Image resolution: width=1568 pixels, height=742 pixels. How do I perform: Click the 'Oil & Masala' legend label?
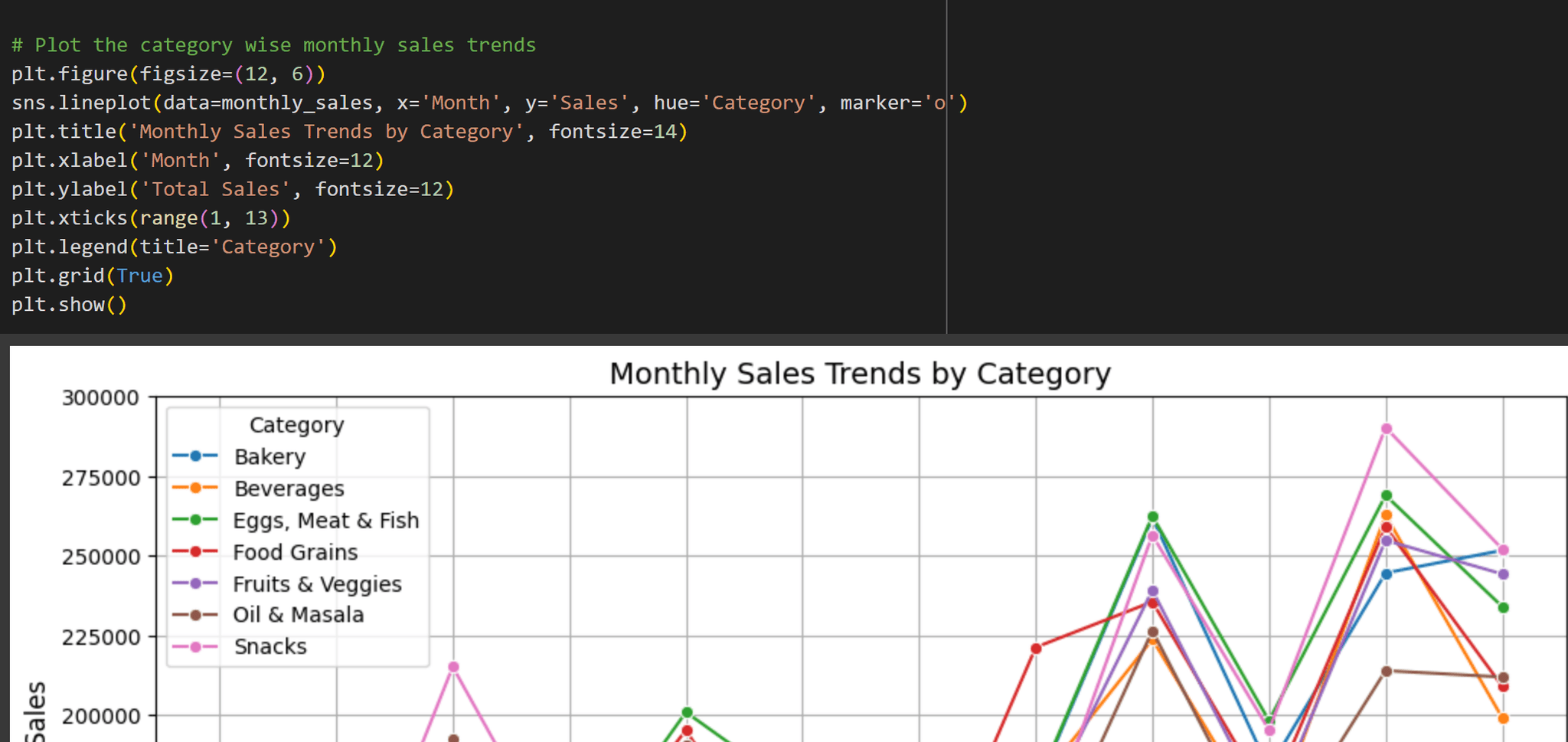point(299,615)
